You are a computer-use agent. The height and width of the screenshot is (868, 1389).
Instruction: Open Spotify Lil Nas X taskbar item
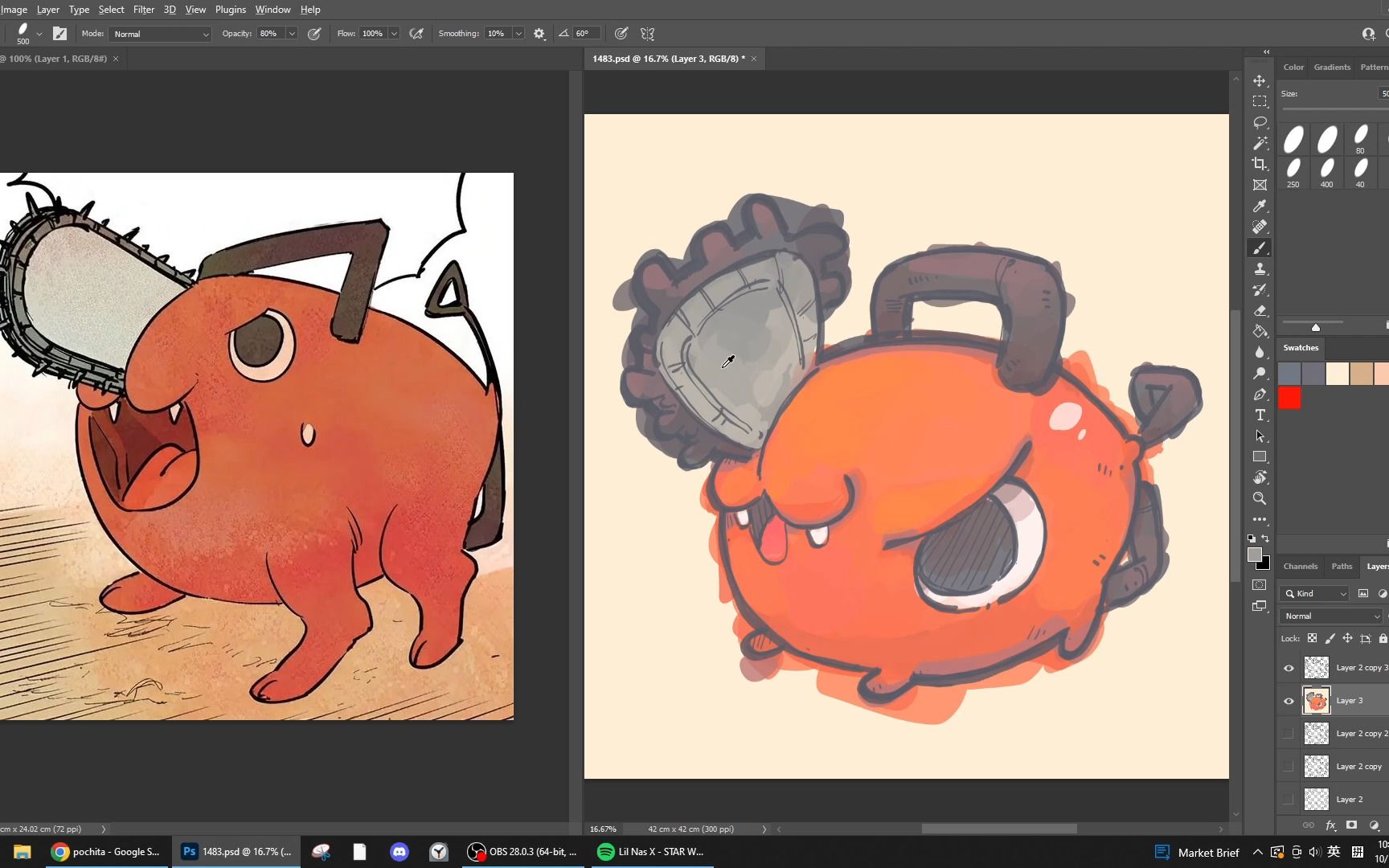(651, 852)
